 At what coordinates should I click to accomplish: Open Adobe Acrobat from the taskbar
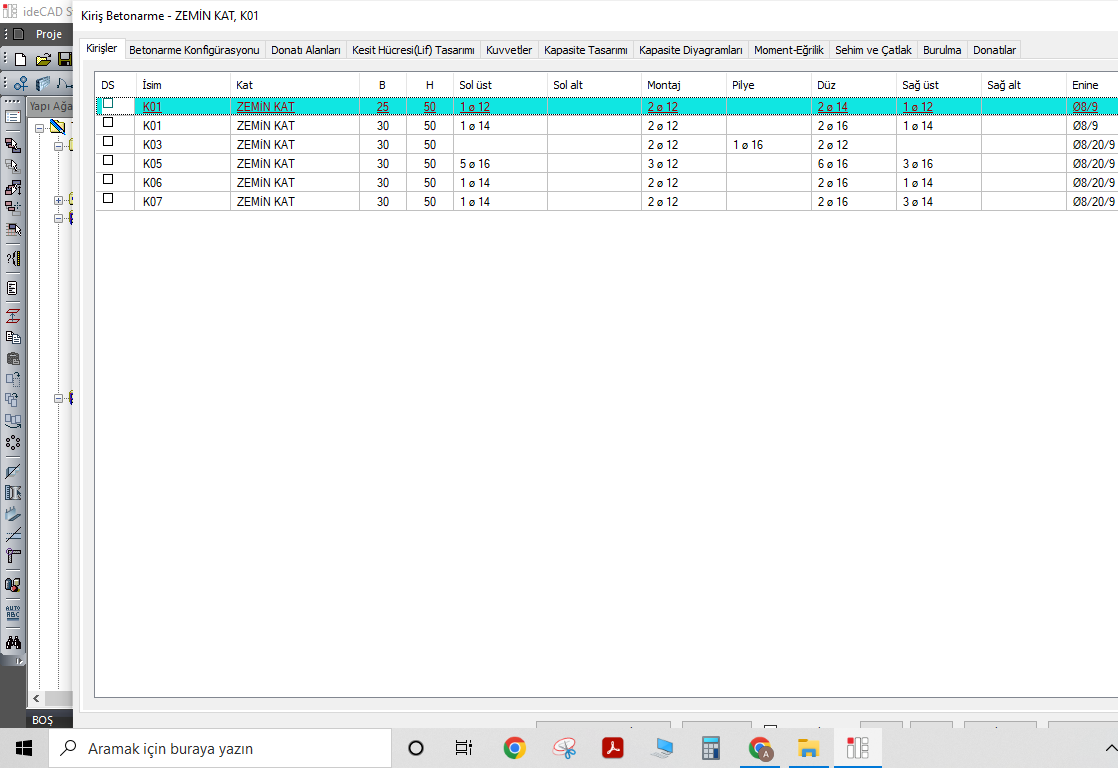point(613,748)
